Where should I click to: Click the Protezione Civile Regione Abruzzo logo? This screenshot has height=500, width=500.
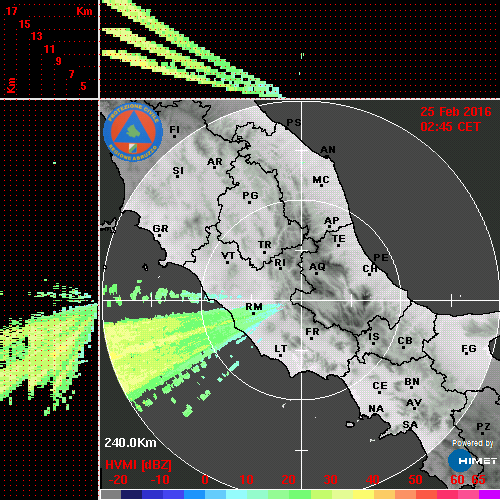pyautogui.click(x=133, y=132)
